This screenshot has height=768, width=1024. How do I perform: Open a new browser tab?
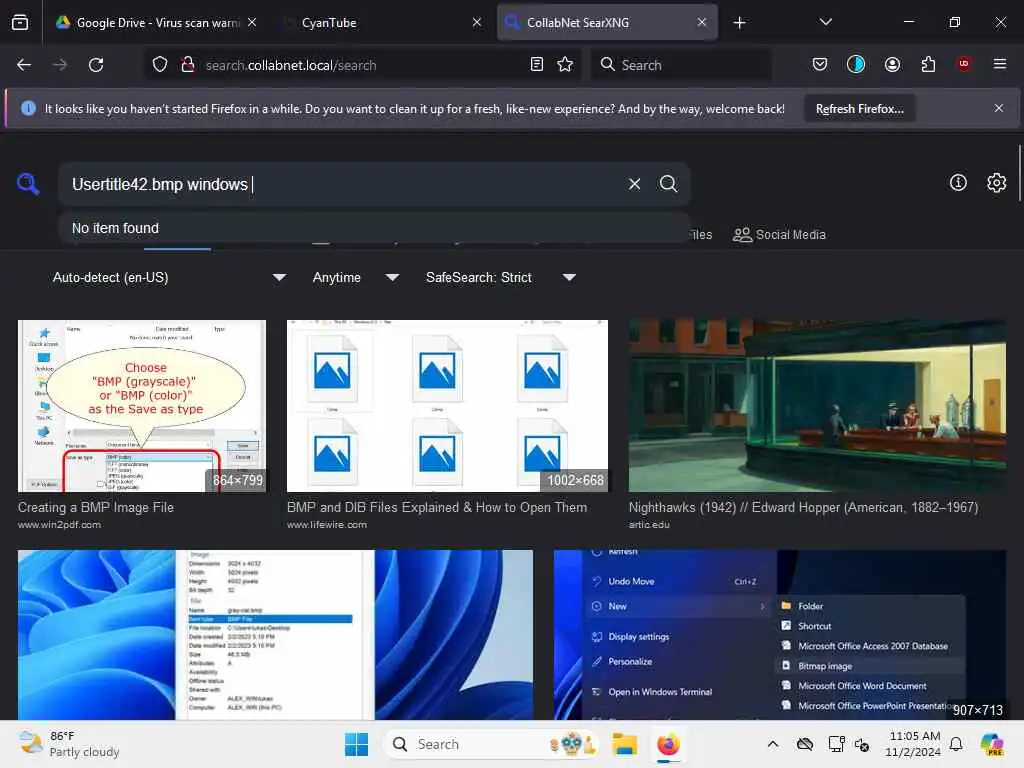point(739,23)
